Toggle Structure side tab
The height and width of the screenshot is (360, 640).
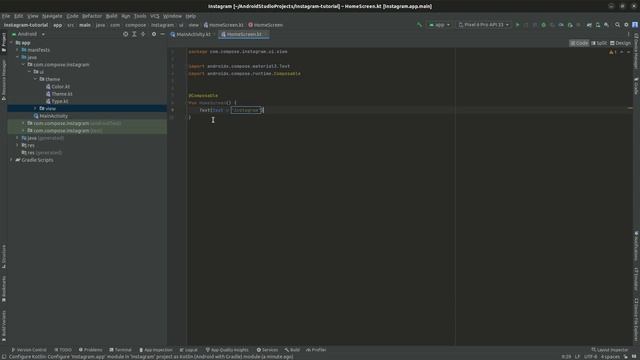click(x=4, y=256)
